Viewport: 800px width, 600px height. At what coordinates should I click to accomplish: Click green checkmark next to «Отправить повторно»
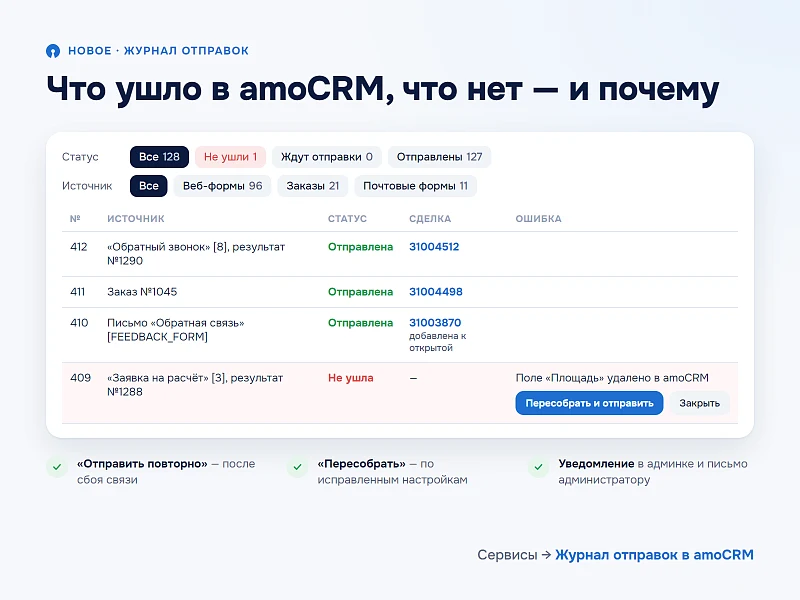pos(57,467)
